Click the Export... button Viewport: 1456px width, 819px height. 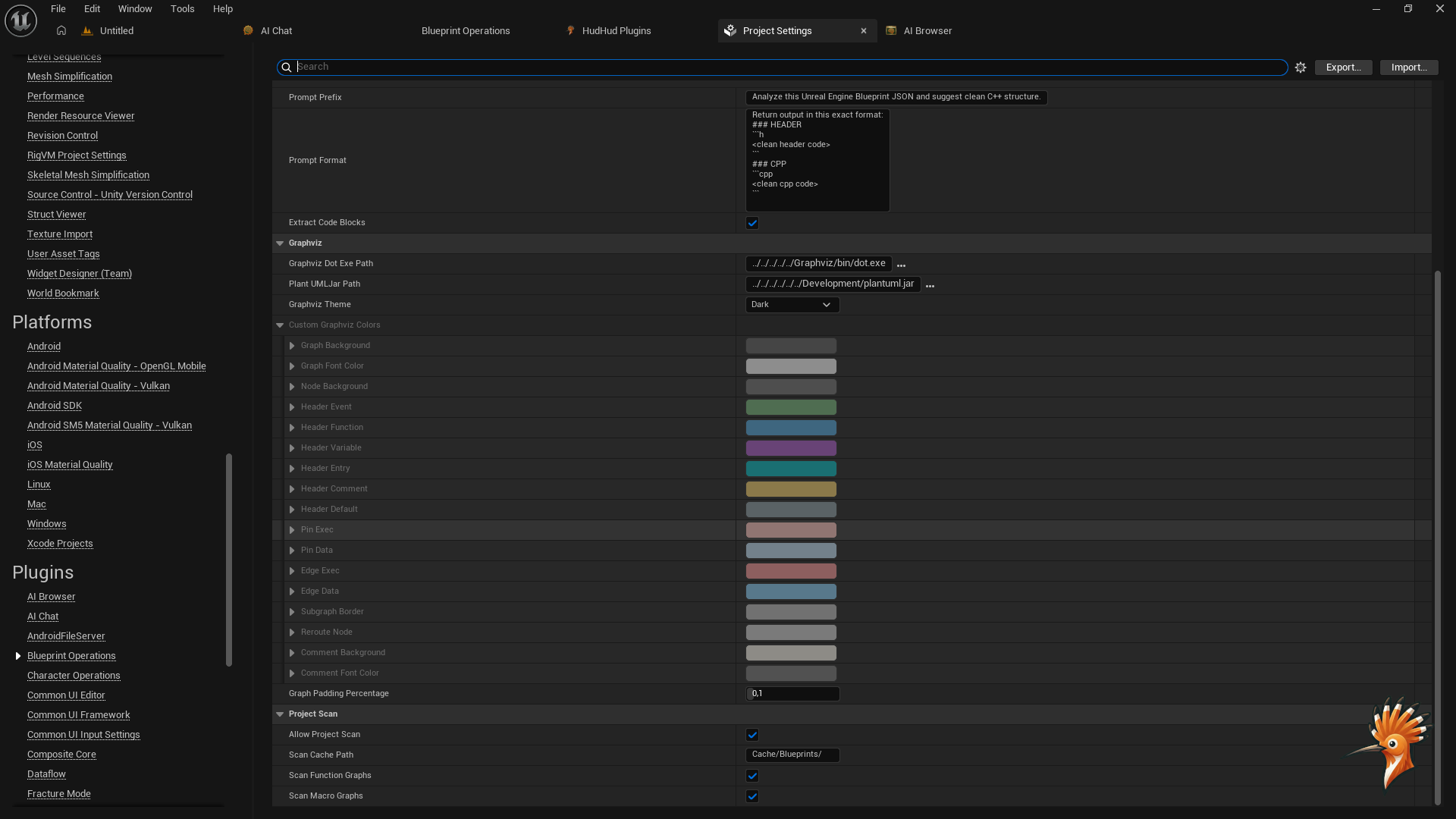coord(1343,67)
